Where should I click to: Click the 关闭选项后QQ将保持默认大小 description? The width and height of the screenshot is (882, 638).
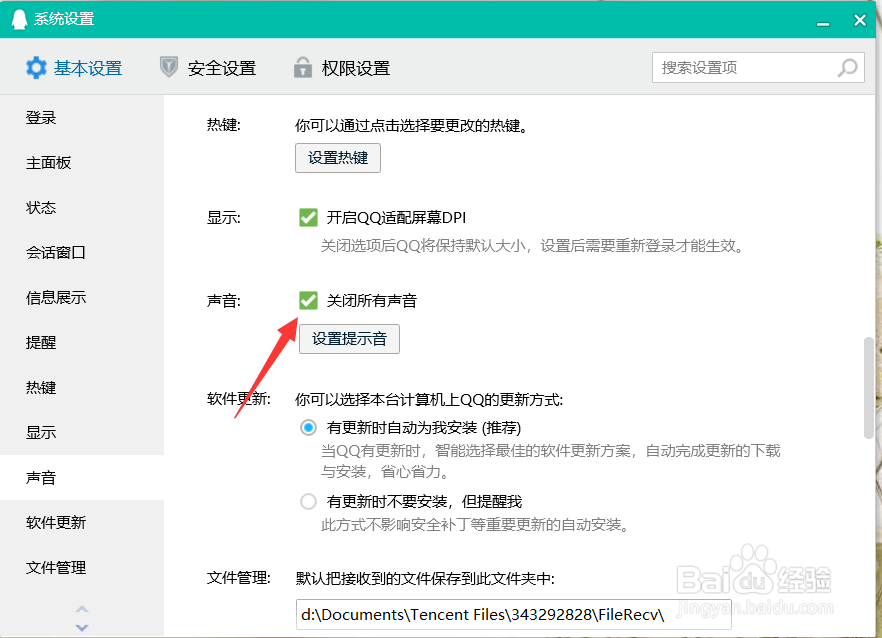tap(532, 246)
